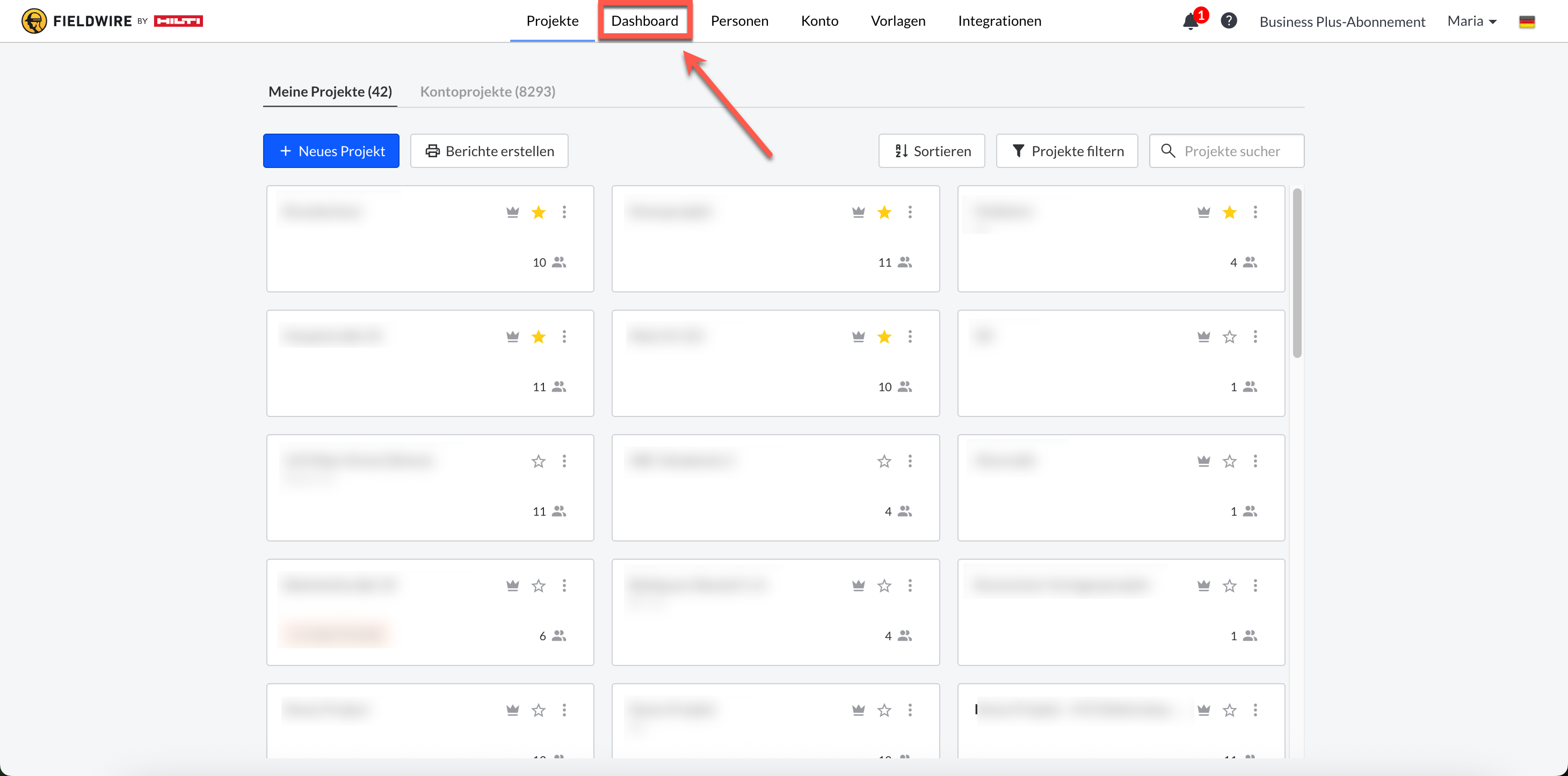Image resolution: width=1568 pixels, height=776 pixels.
Task: Switch to the Kontoprojekte (8293) tab
Action: tap(488, 91)
